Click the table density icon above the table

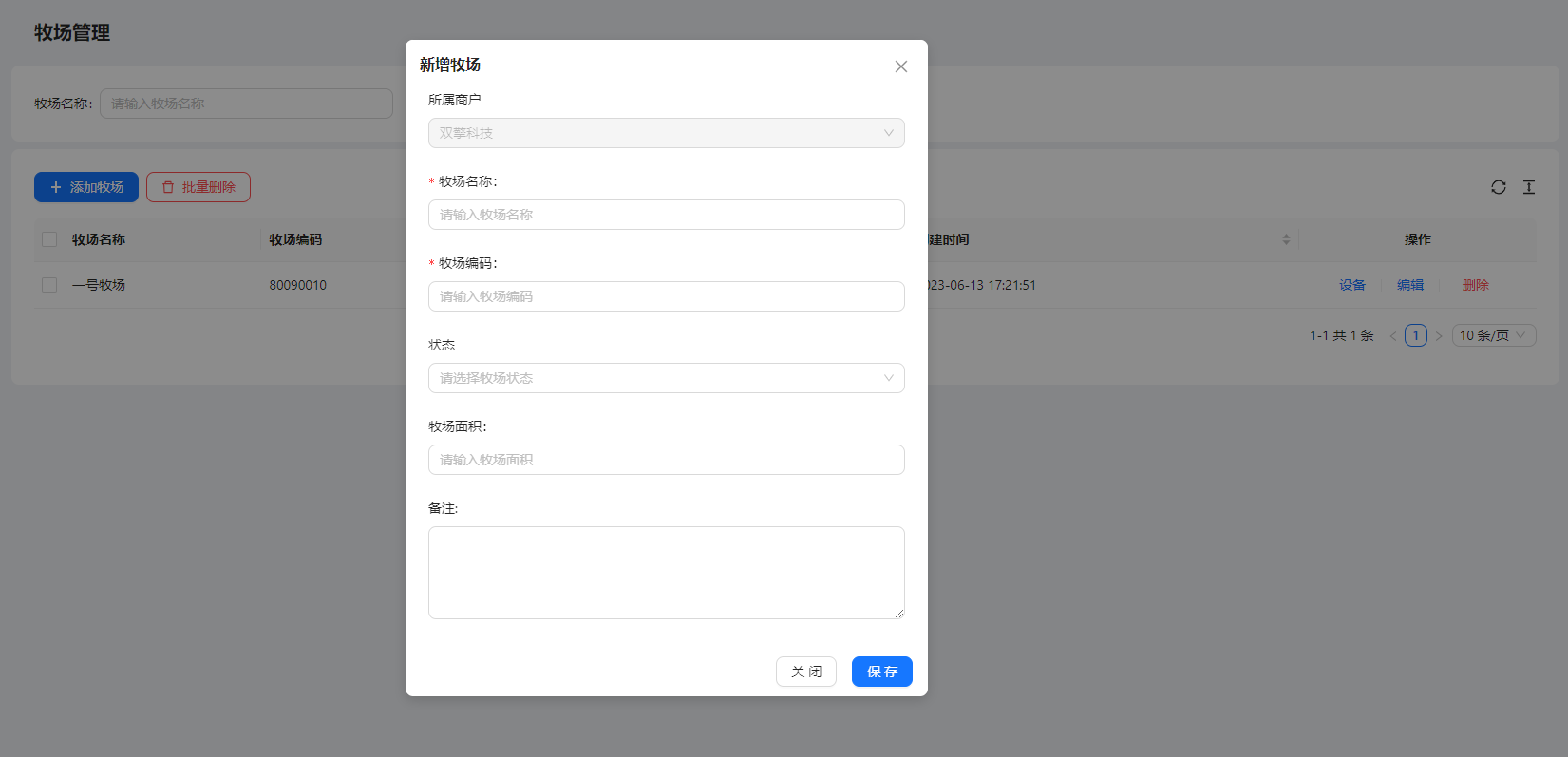(1529, 187)
